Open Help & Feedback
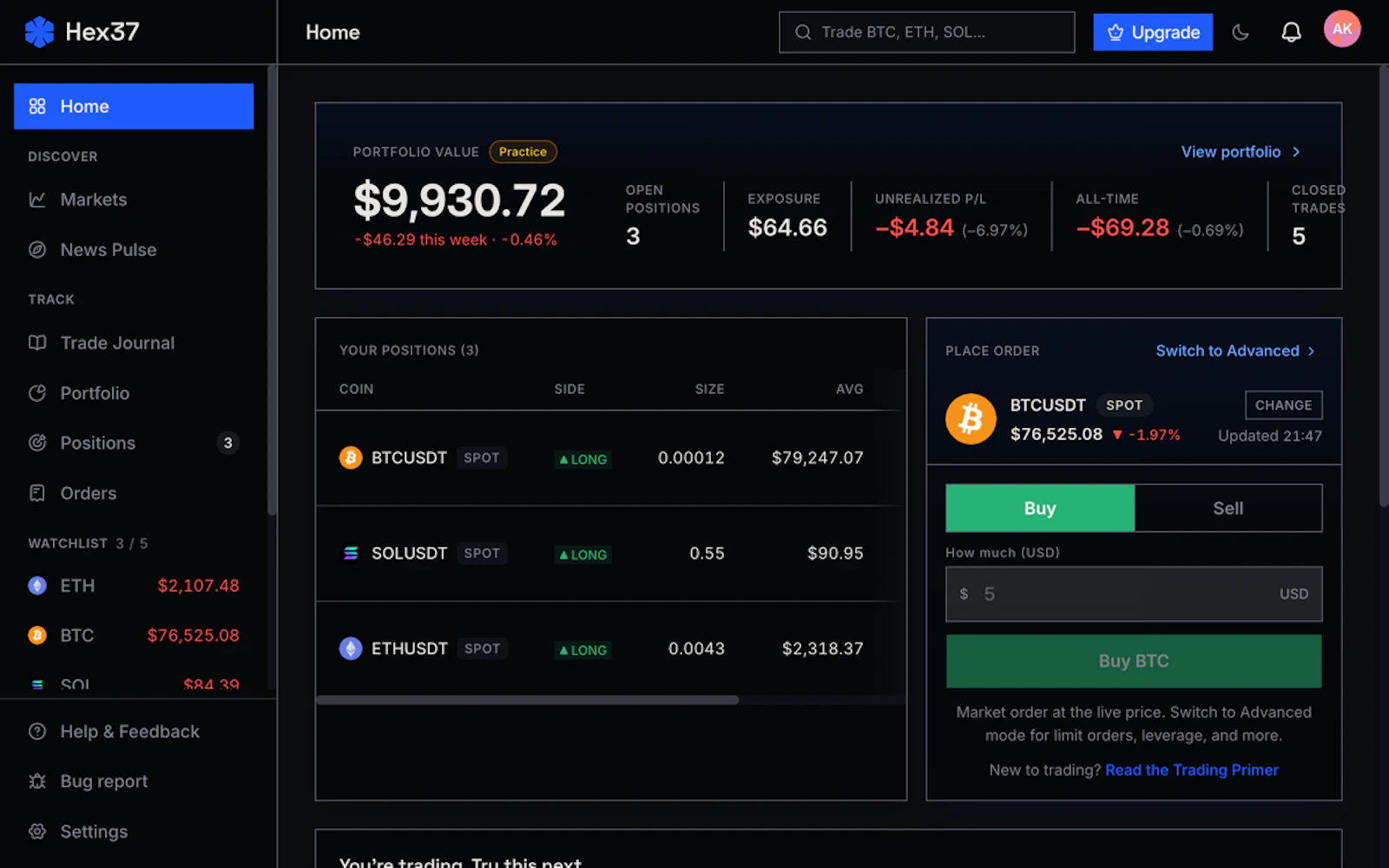Image resolution: width=1389 pixels, height=868 pixels. (x=134, y=732)
